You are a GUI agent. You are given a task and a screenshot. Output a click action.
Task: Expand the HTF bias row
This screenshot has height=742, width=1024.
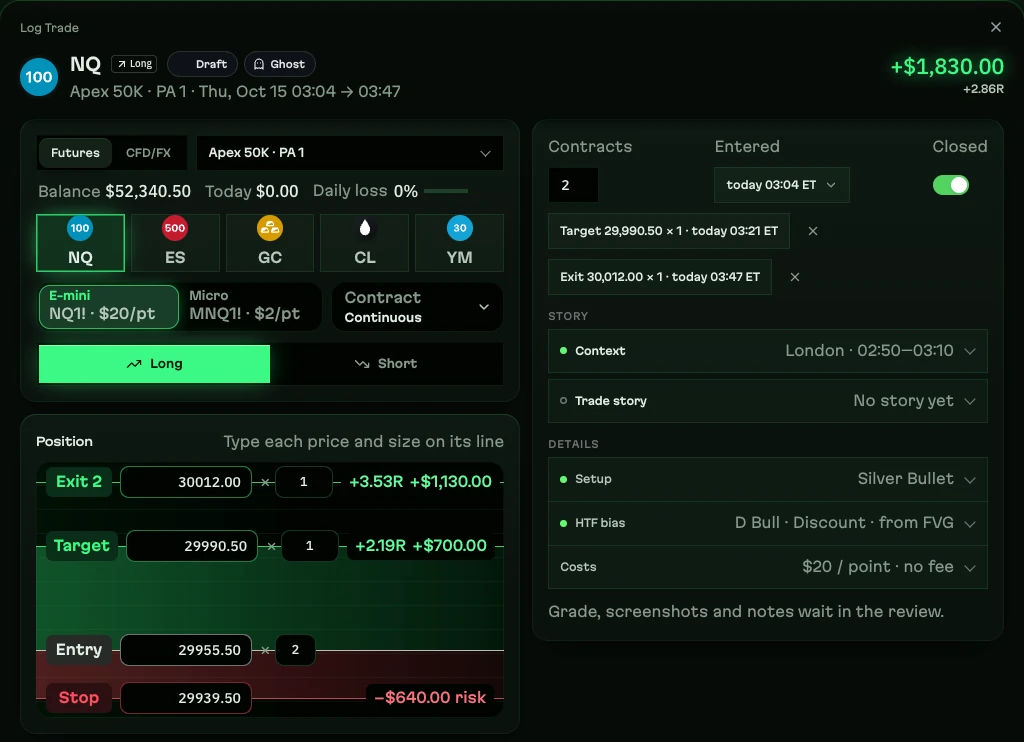(x=768, y=523)
